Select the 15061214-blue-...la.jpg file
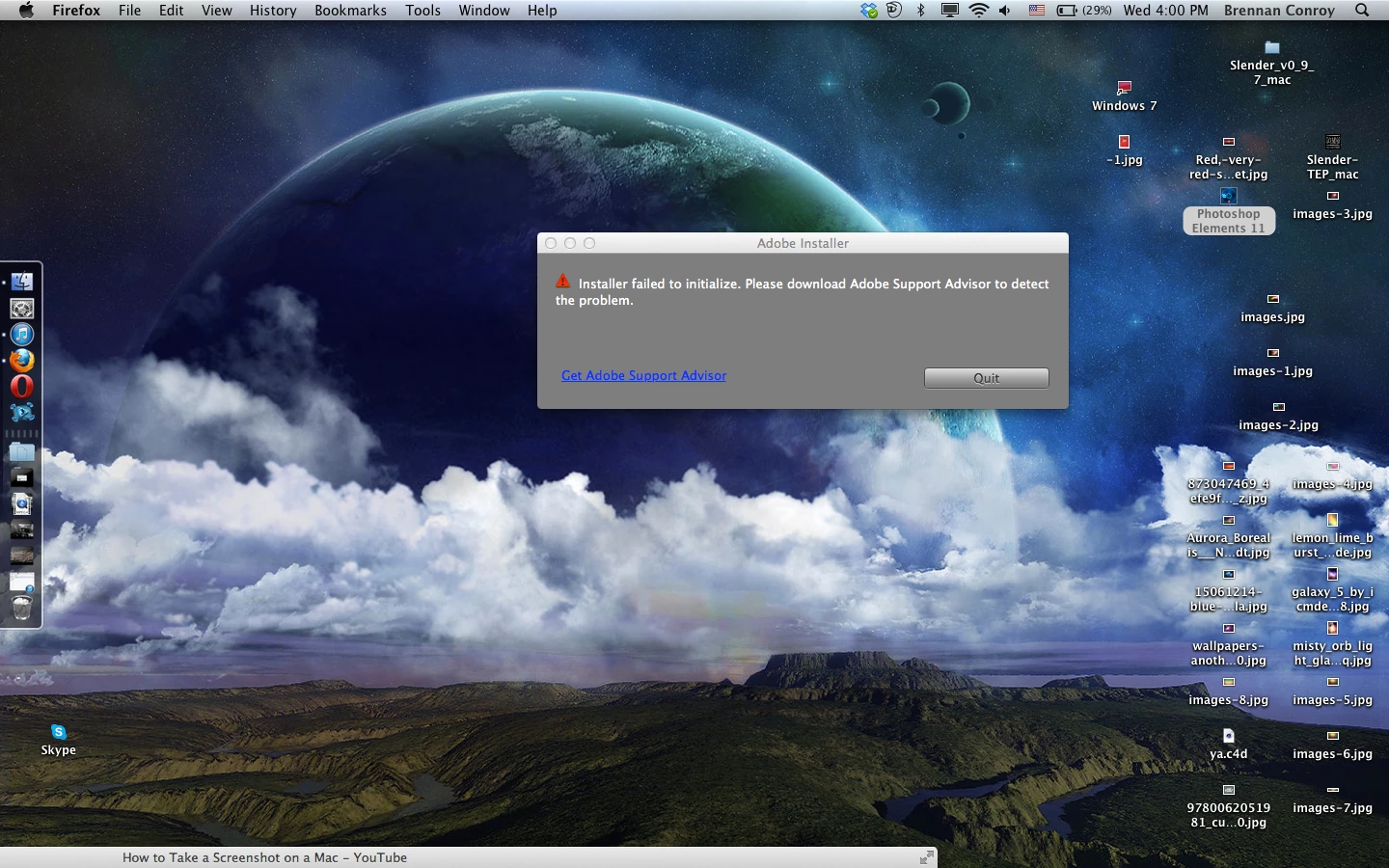The height and width of the screenshot is (868, 1389). [1228, 590]
